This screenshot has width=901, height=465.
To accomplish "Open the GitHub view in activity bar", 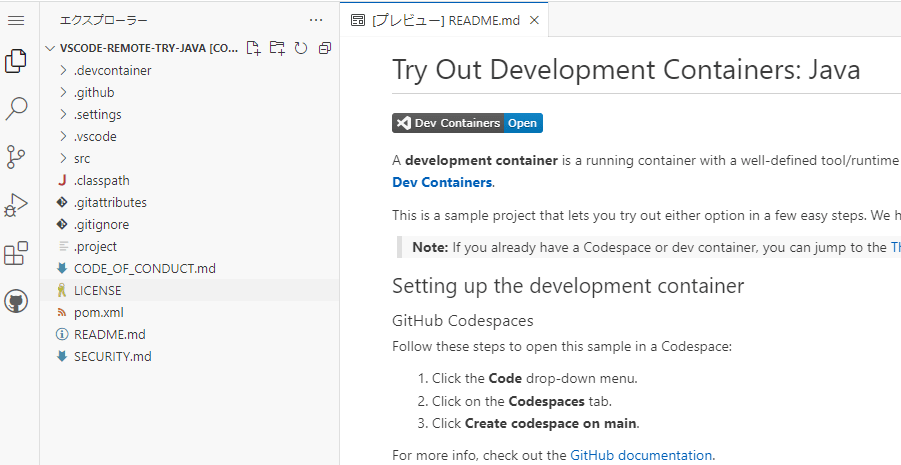I will (16, 301).
